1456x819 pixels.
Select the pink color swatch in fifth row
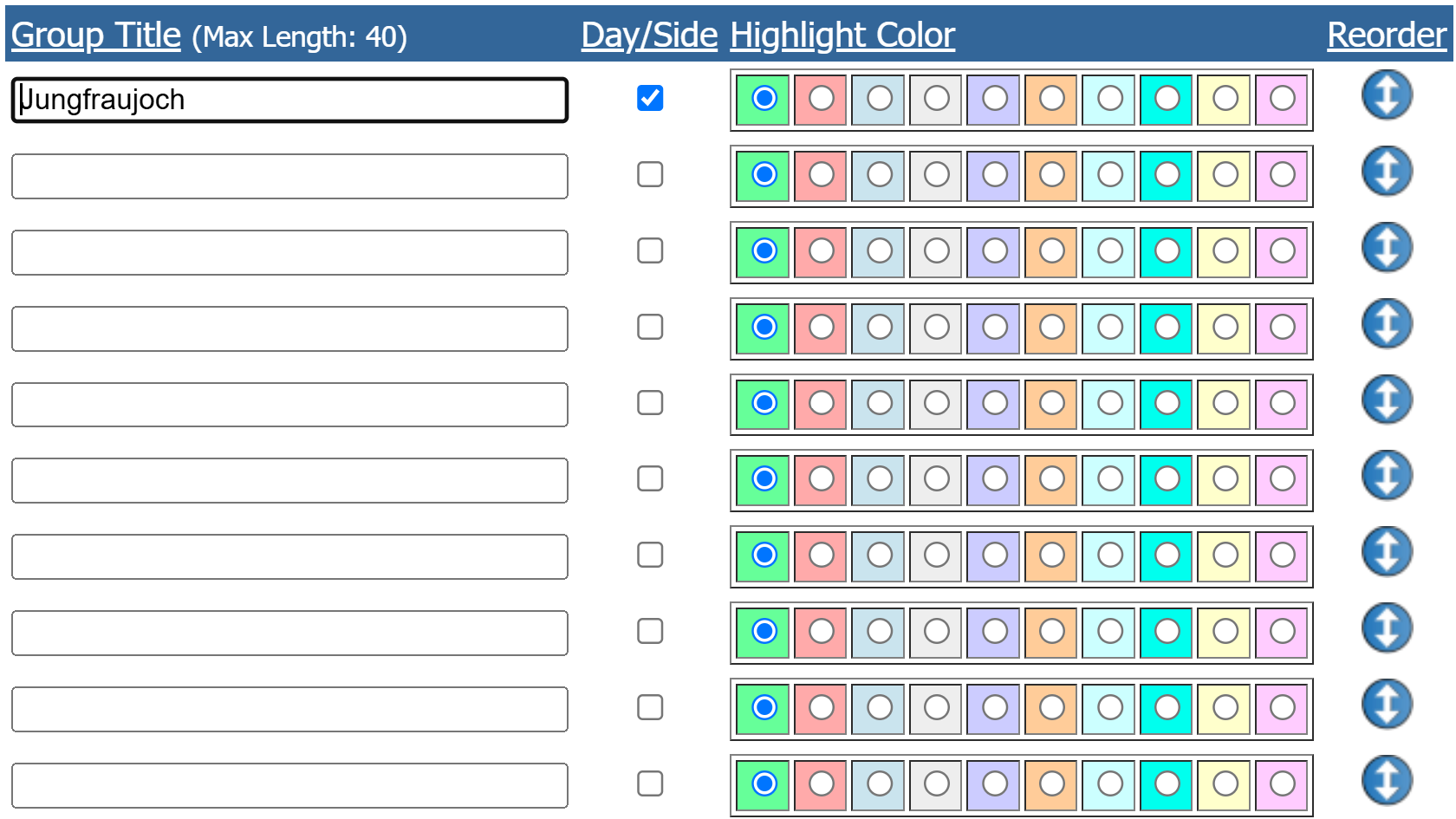coord(1282,404)
